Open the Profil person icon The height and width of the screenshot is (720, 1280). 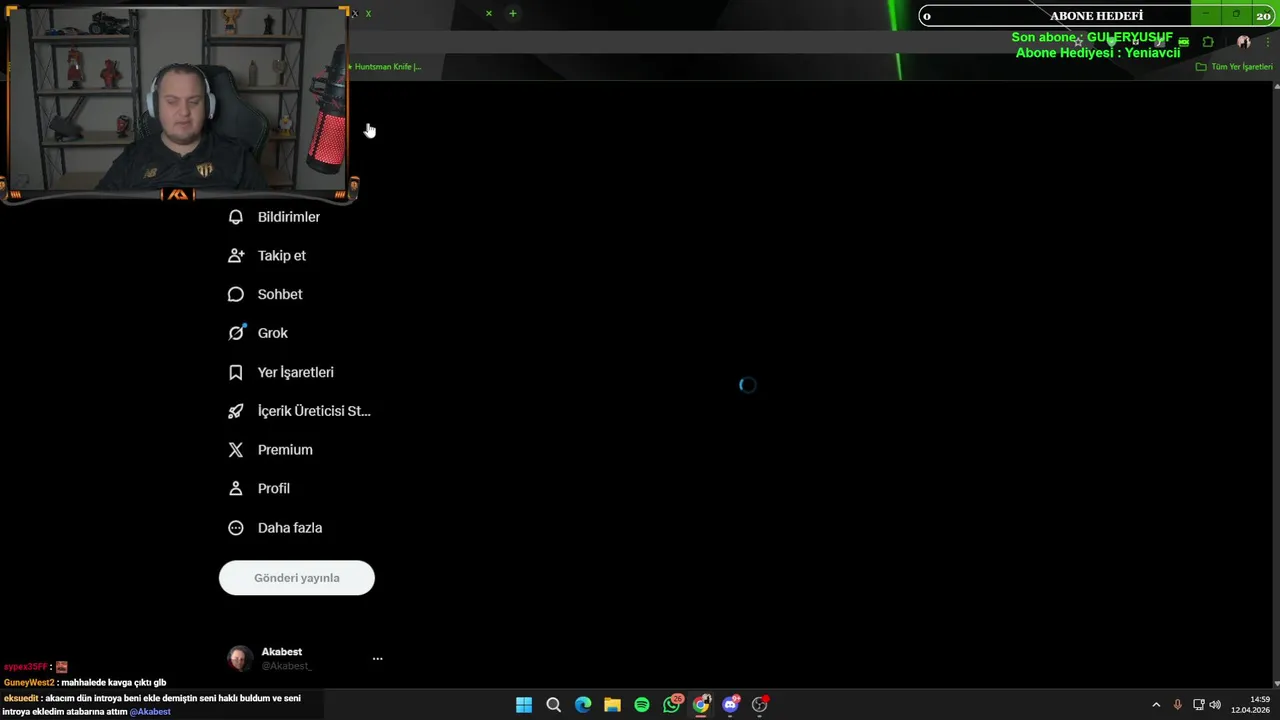(x=236, y=489)
